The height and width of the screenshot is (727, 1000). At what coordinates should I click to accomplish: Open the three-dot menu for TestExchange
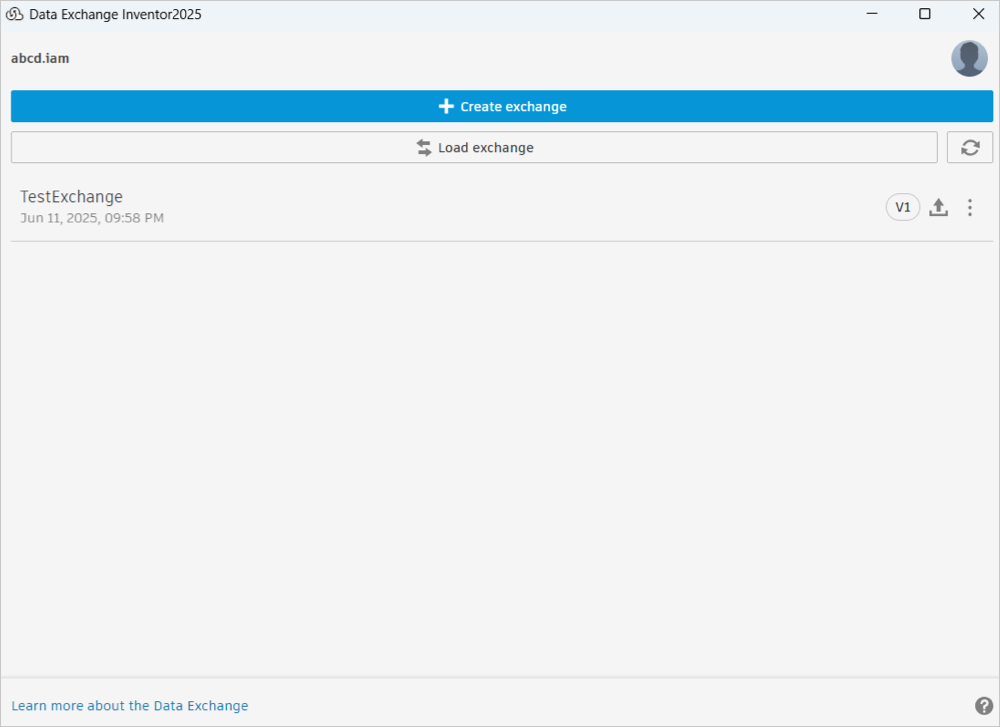click(969, 207)
